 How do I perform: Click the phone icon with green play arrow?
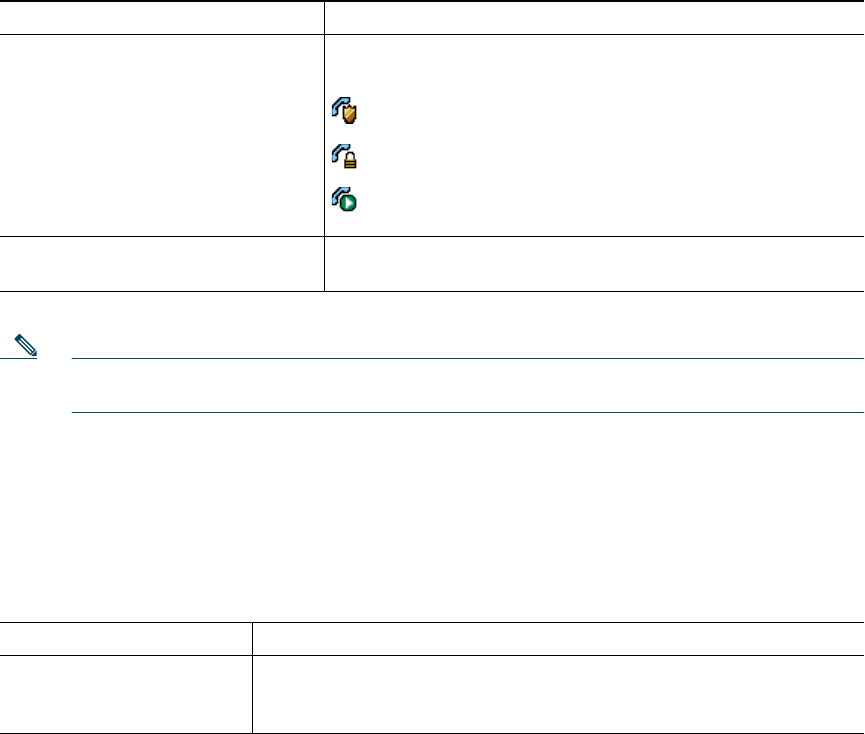[x=343, y=200]
